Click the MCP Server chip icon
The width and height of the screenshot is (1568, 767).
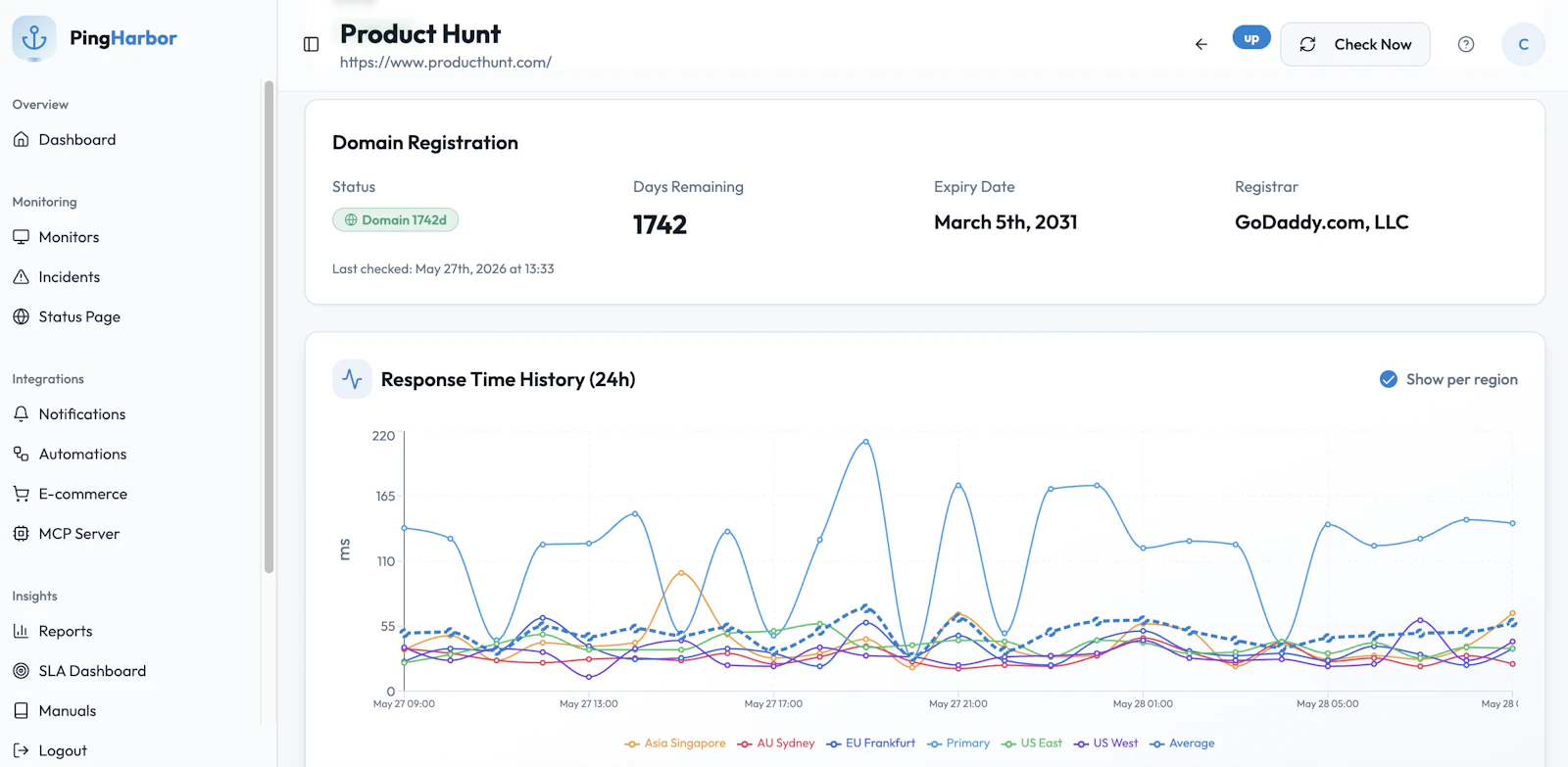click(21, 533)
